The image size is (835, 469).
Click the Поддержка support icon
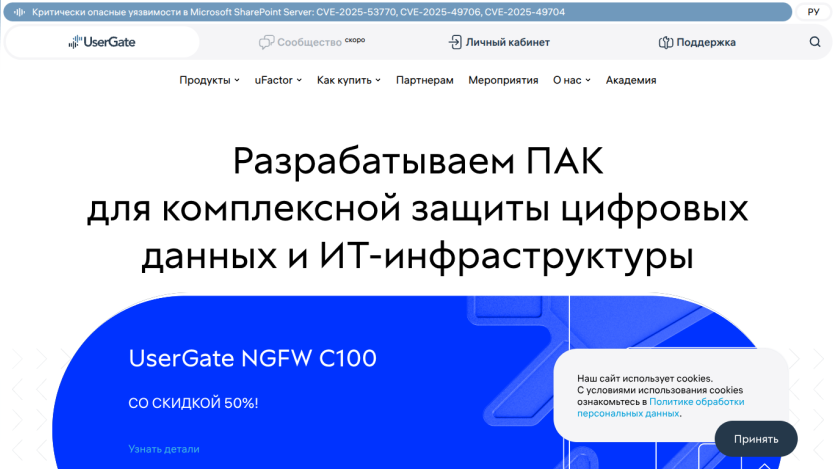pos(666,42)
